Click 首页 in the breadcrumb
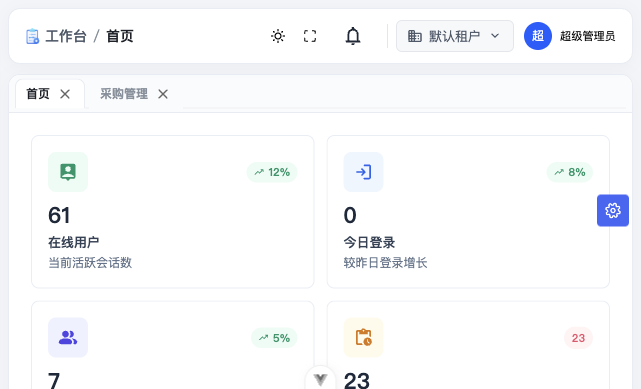This screenshot has width=641, height=389. (x=120, y=36)
